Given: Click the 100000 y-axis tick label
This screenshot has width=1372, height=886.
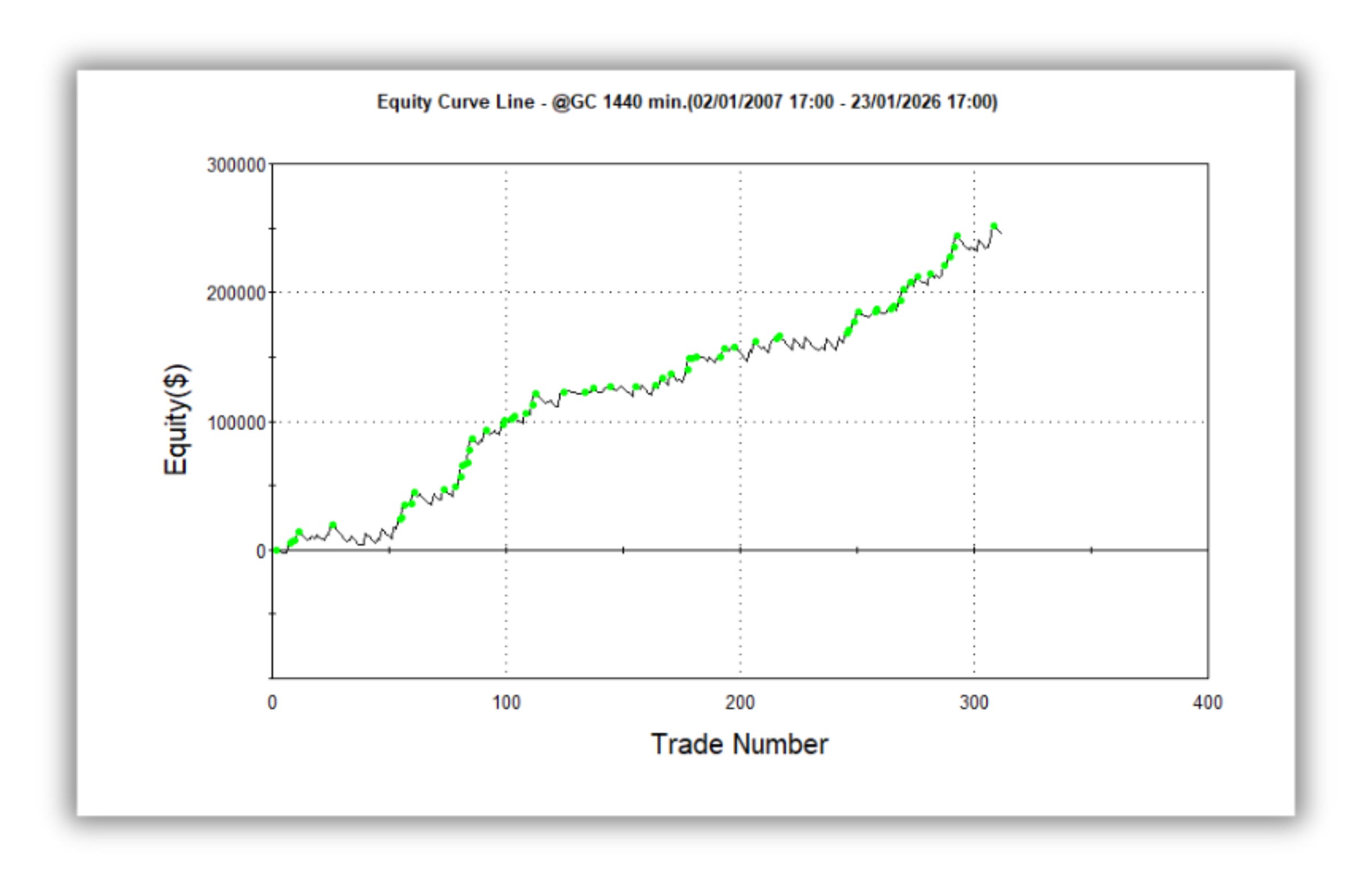Looking at the screenshot, I should click(x=236, y=423).
